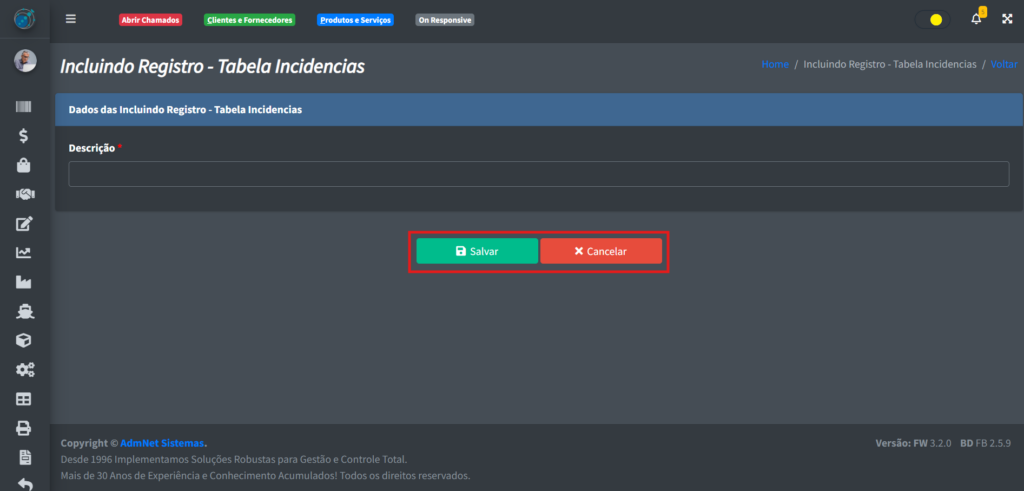
Task: Click the printer icon in sidebar
Action: (x=25, y=428)
